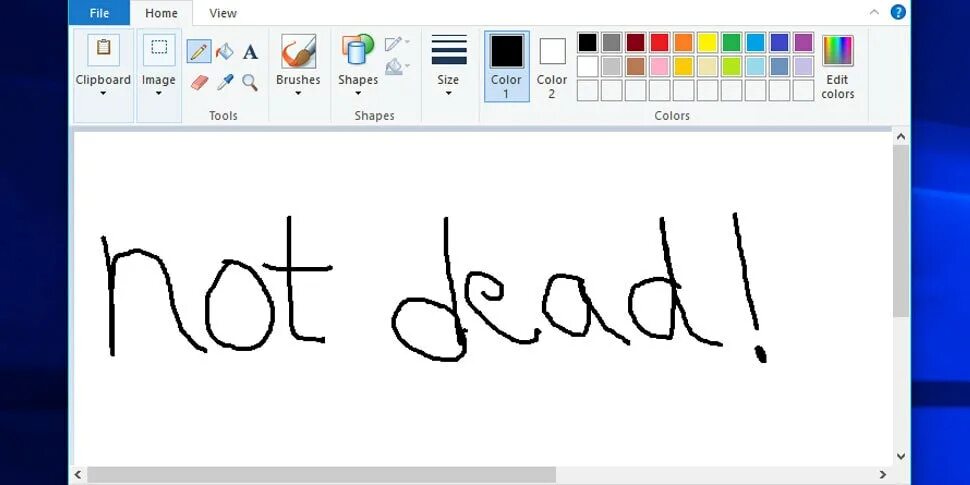Pick the gold color swatch
Screen dimensions: 970x485
pos(684,66)
